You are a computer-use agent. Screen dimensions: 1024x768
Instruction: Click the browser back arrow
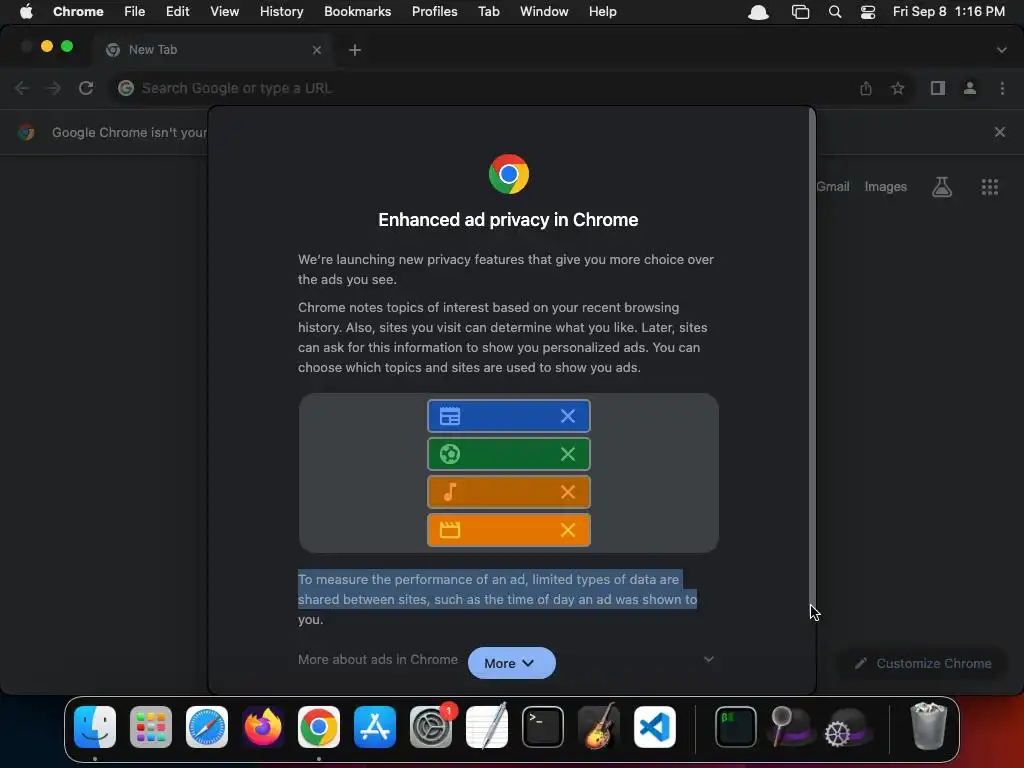point(22,88)
